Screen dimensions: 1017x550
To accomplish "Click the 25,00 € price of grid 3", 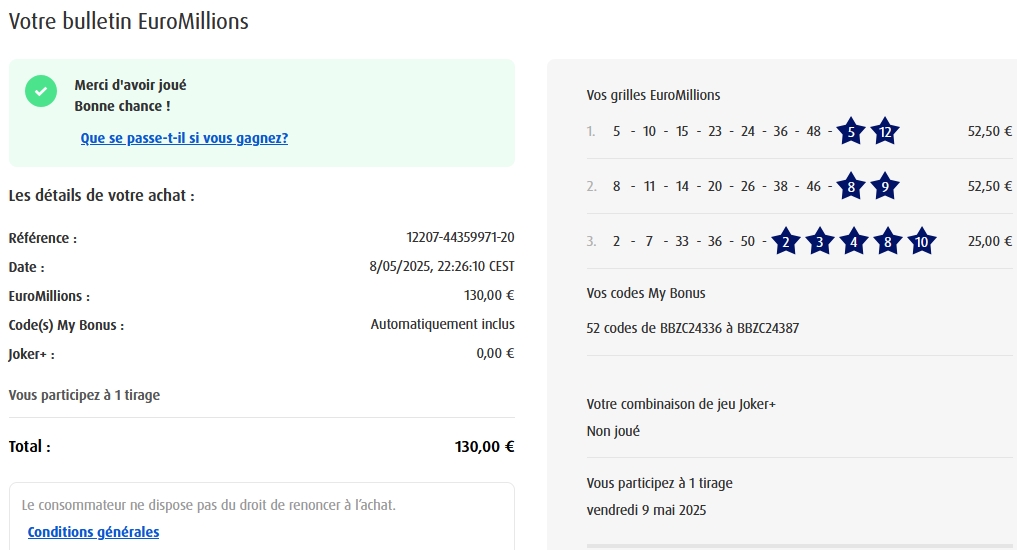I will tap(990, 241).
